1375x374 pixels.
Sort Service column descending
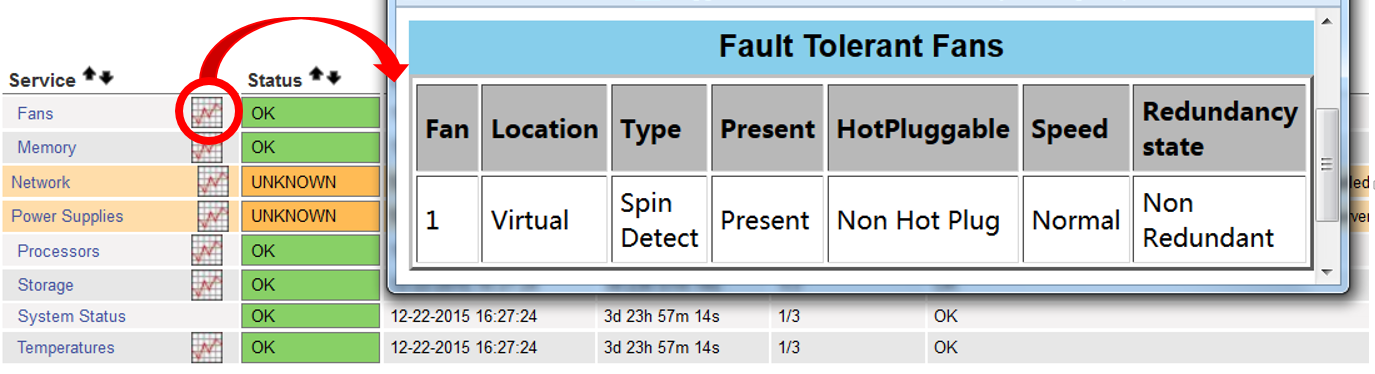tap(105, 77)
